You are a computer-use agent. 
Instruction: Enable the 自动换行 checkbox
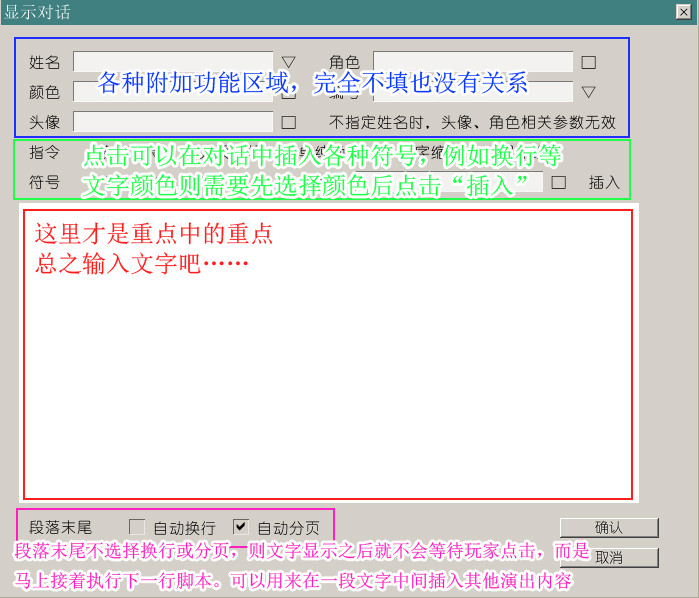[136, 527]
